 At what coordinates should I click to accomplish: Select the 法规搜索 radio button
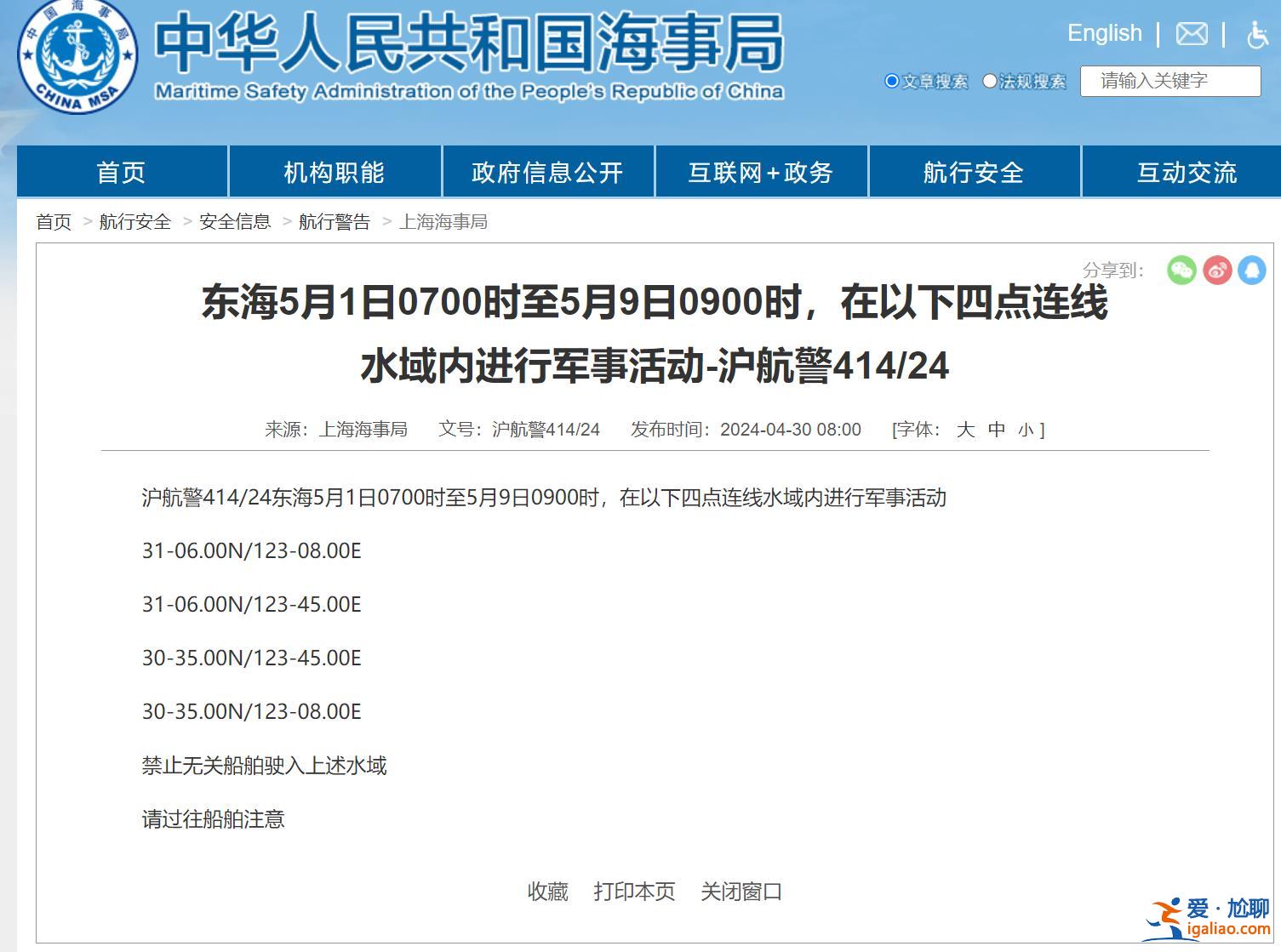989,82
